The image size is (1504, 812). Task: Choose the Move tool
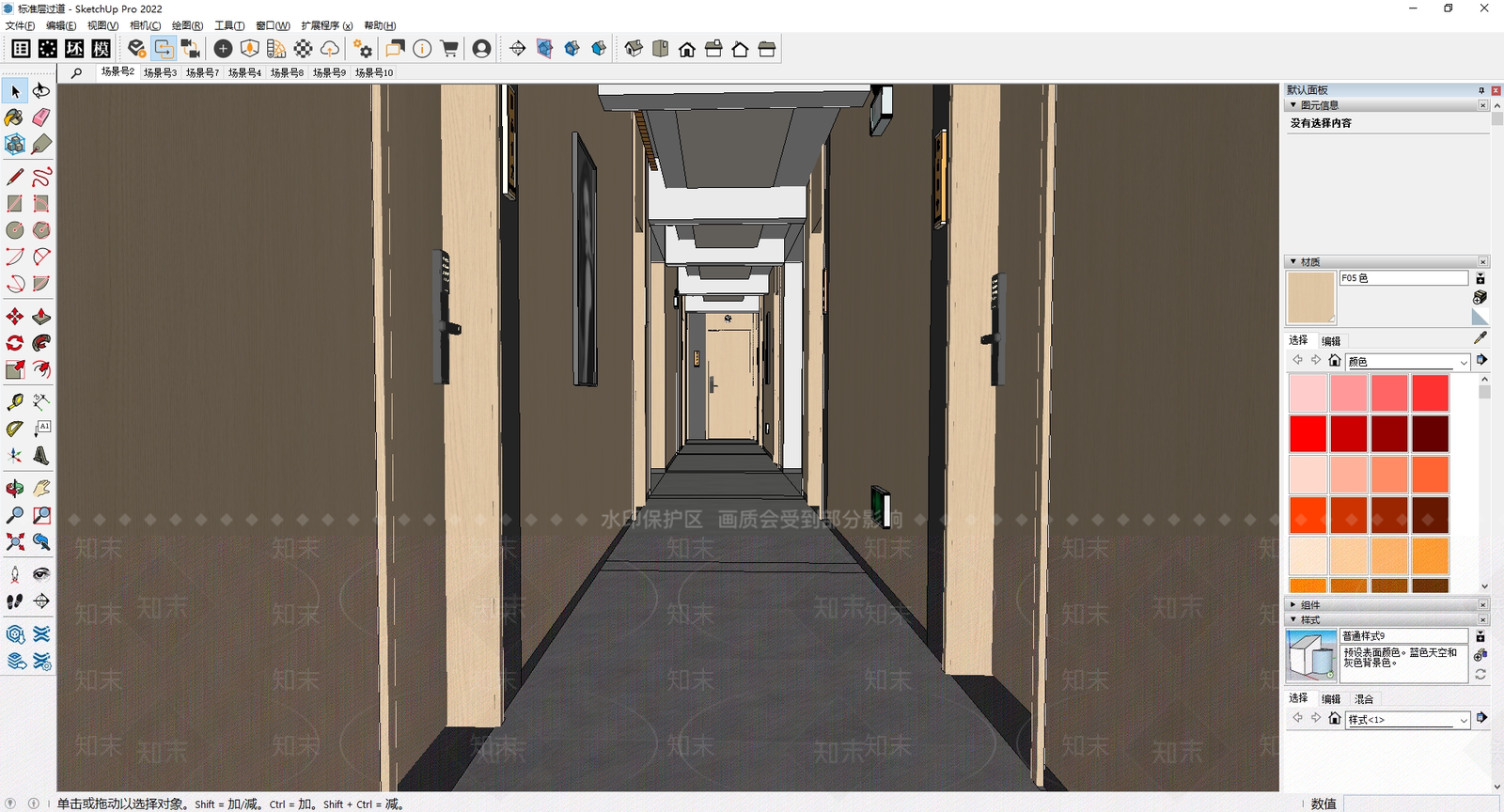click(x=14, y=317)
